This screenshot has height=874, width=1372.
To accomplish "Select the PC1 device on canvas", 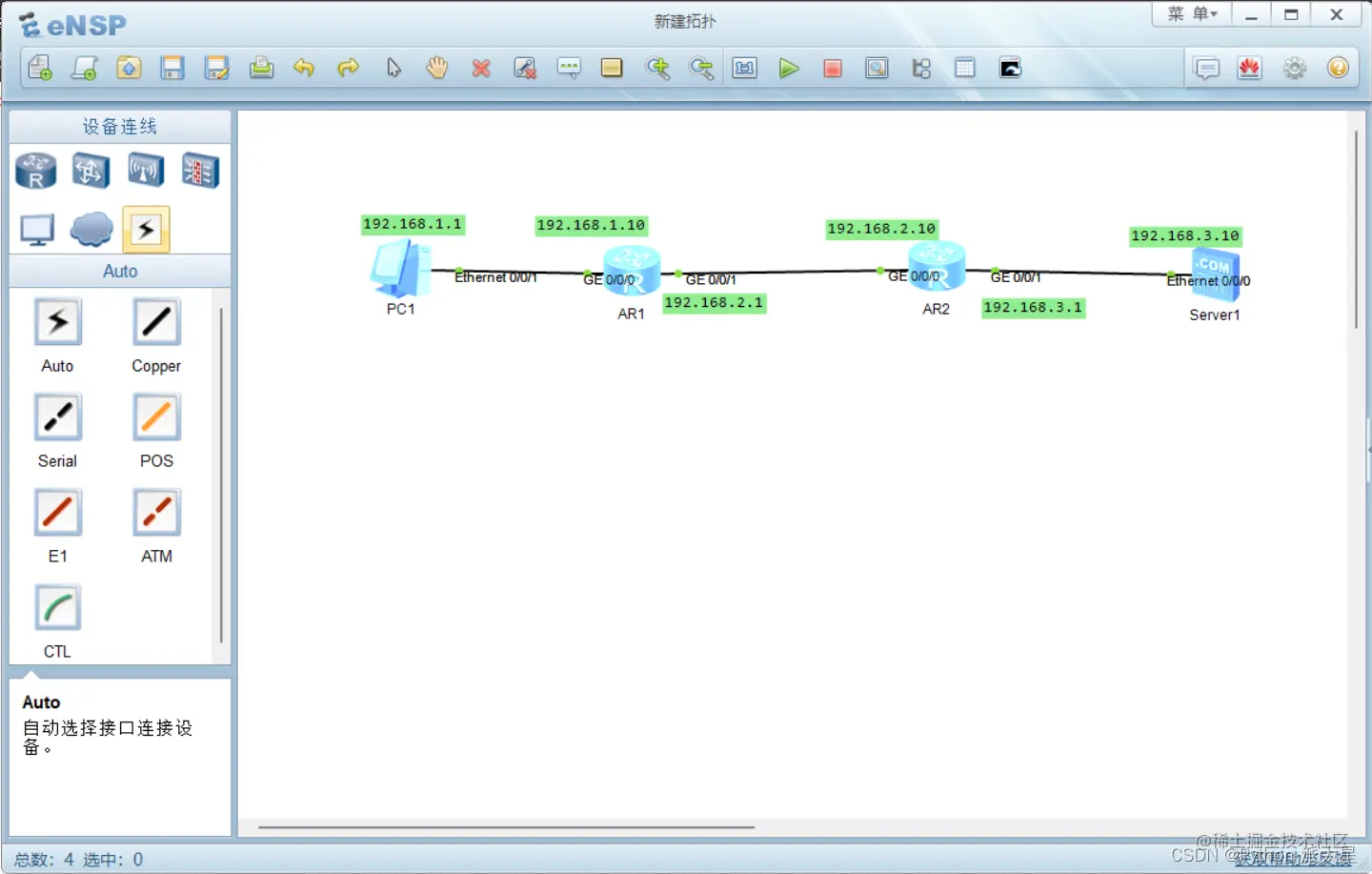I will pos(401,269).
